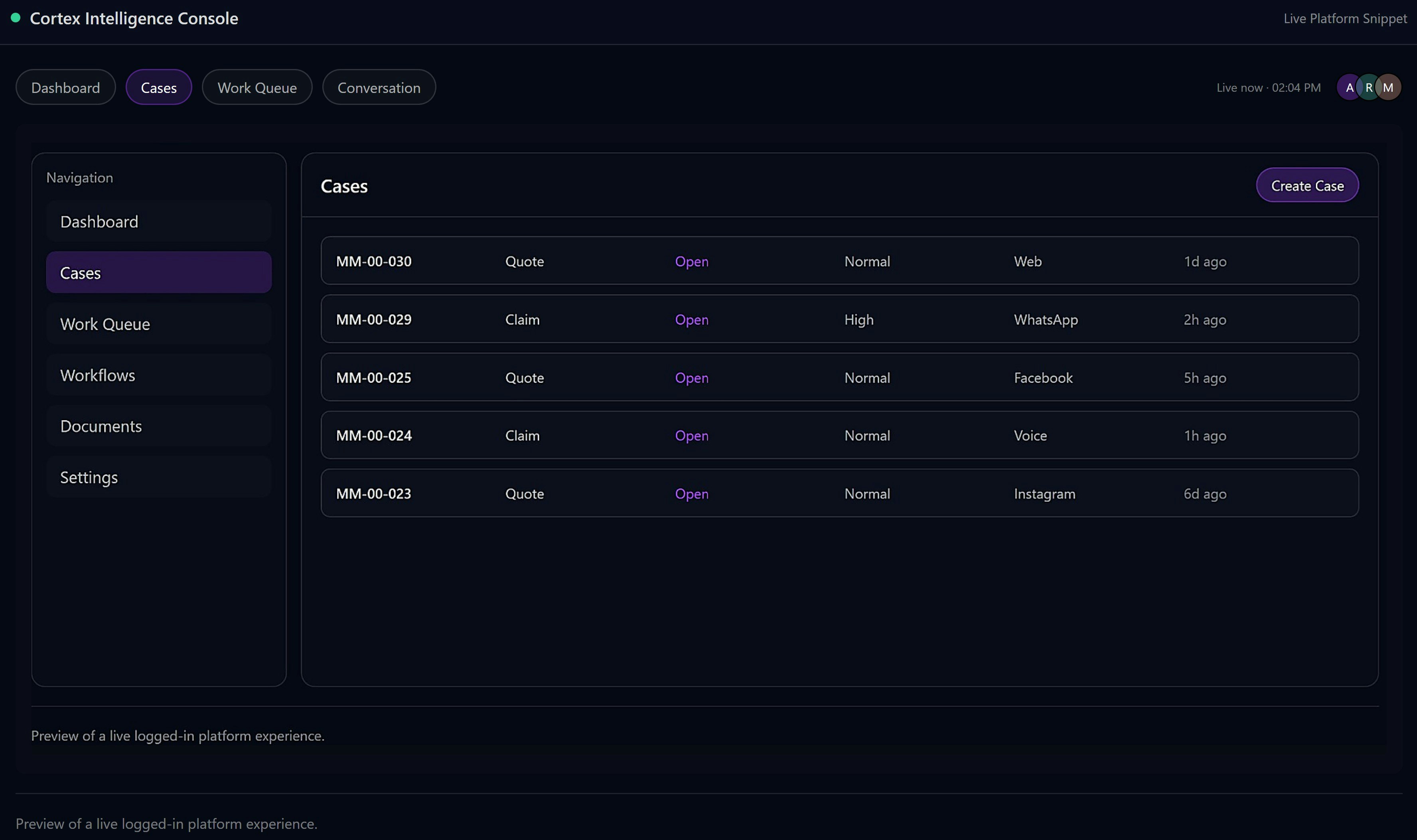Screen dimensions: 1417x840
Task: Click the Create Case button
Action: pos(1307,185)
